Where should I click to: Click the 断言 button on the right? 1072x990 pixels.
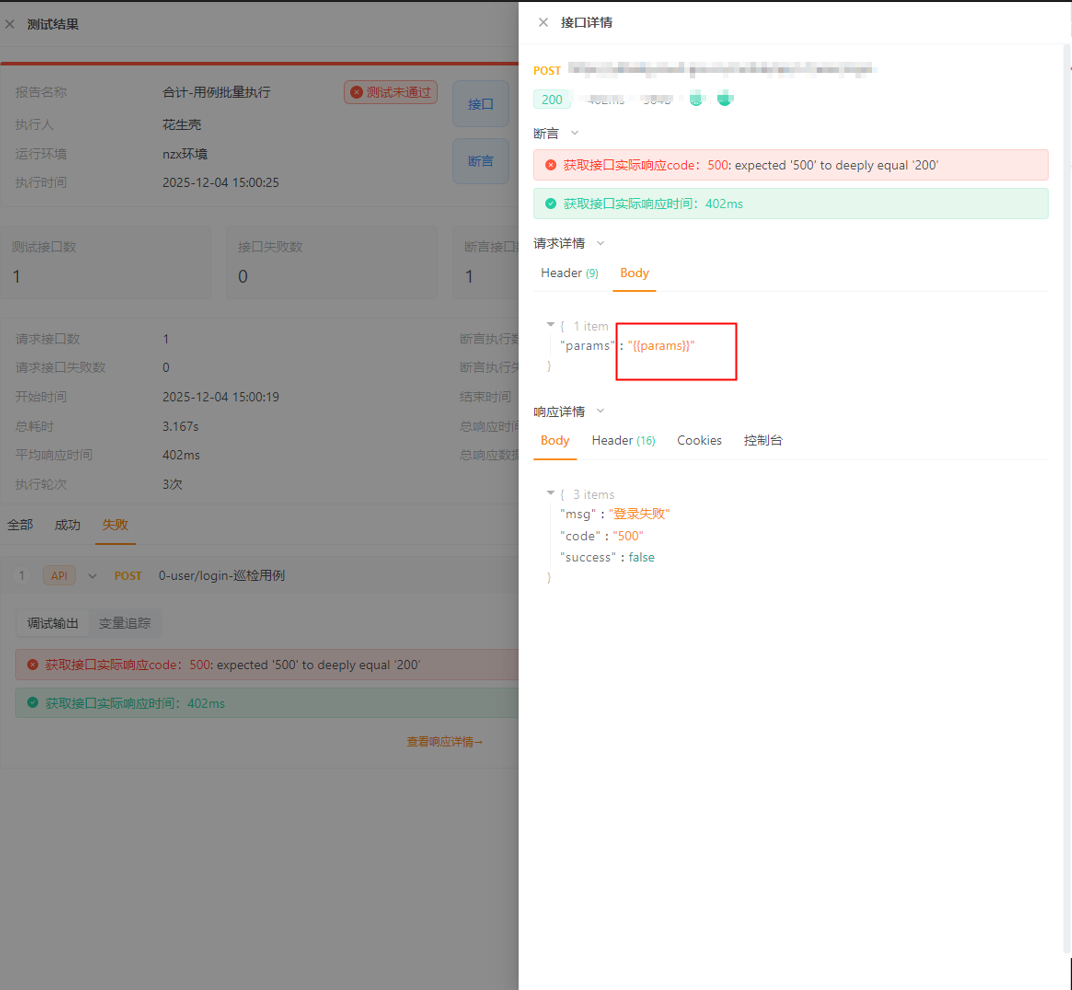pos(480,161)
